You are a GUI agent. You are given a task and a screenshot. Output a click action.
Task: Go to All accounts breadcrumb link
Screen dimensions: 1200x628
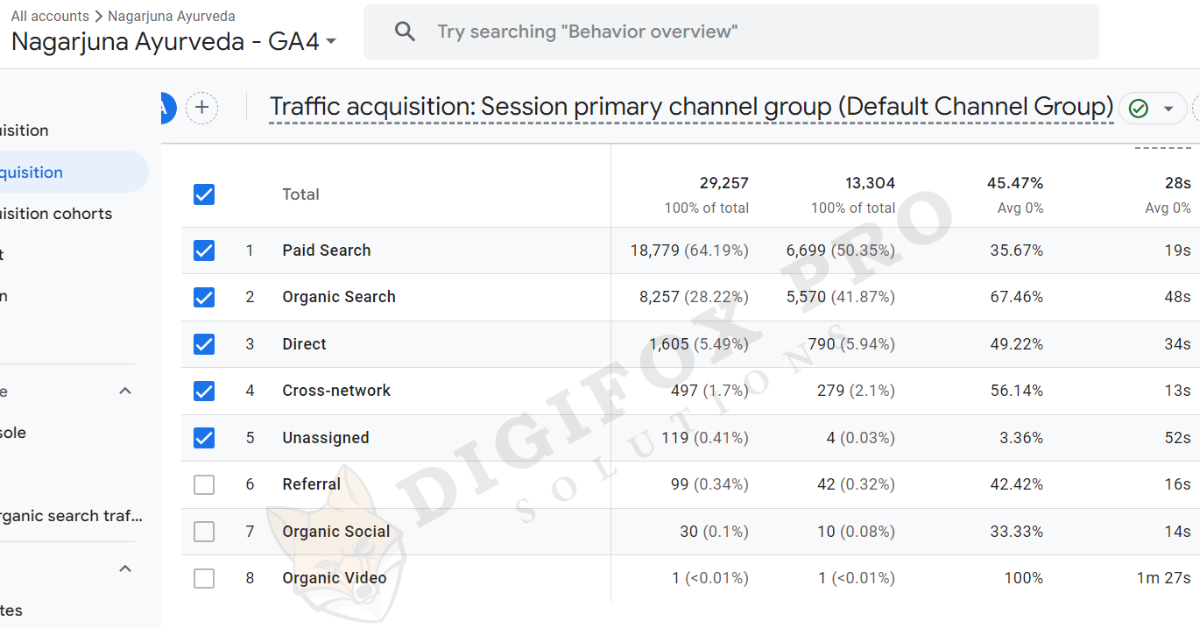[50, 16]
